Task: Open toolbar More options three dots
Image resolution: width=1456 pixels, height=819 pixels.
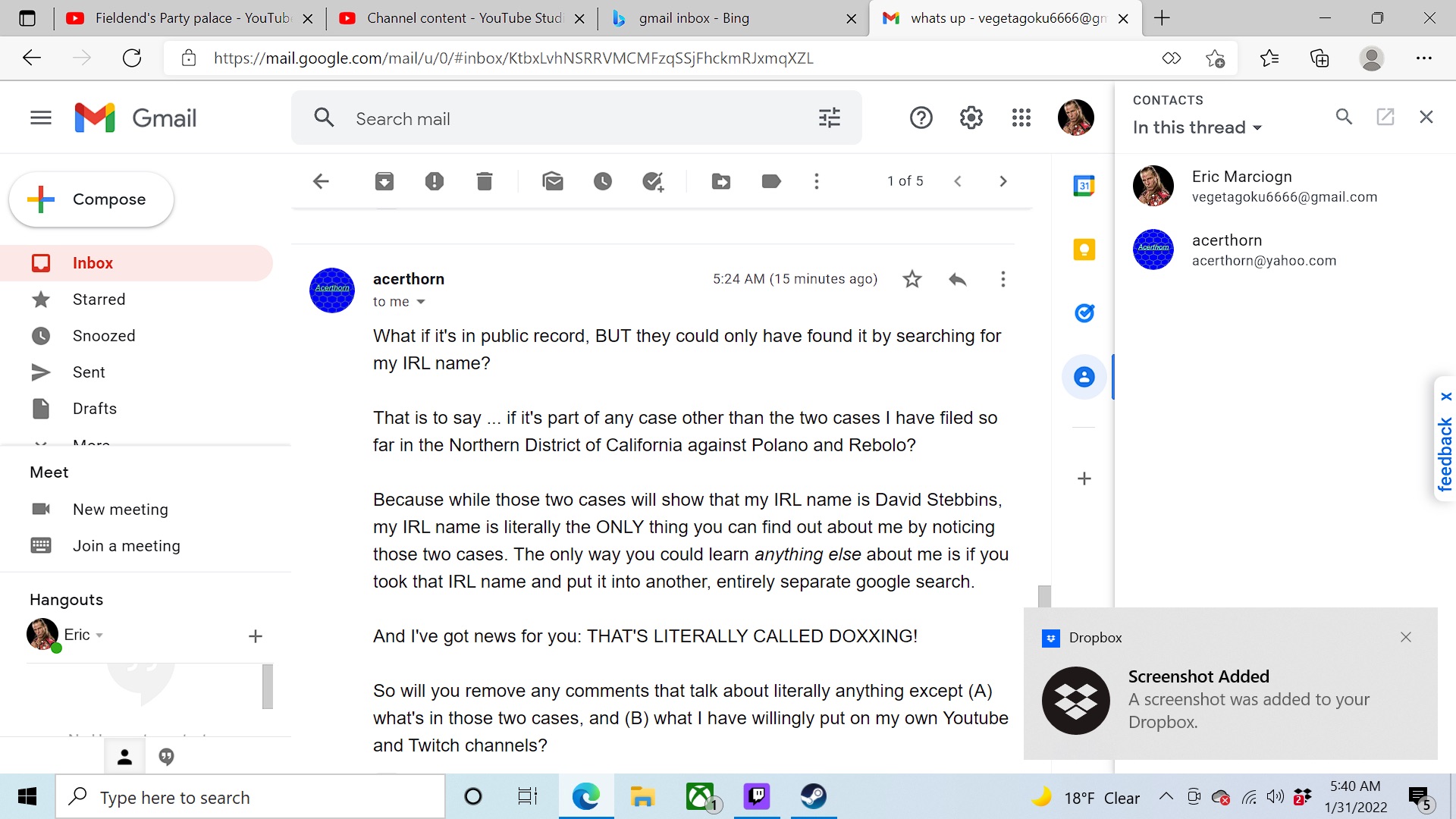Action: [817, 181]
